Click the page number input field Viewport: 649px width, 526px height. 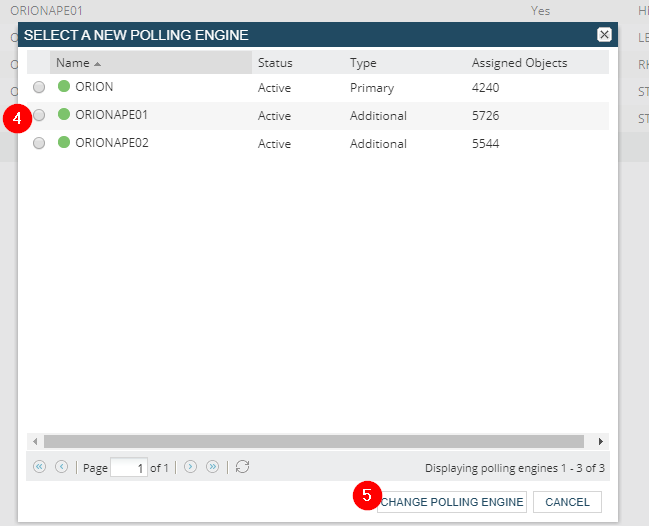(129, 468)
